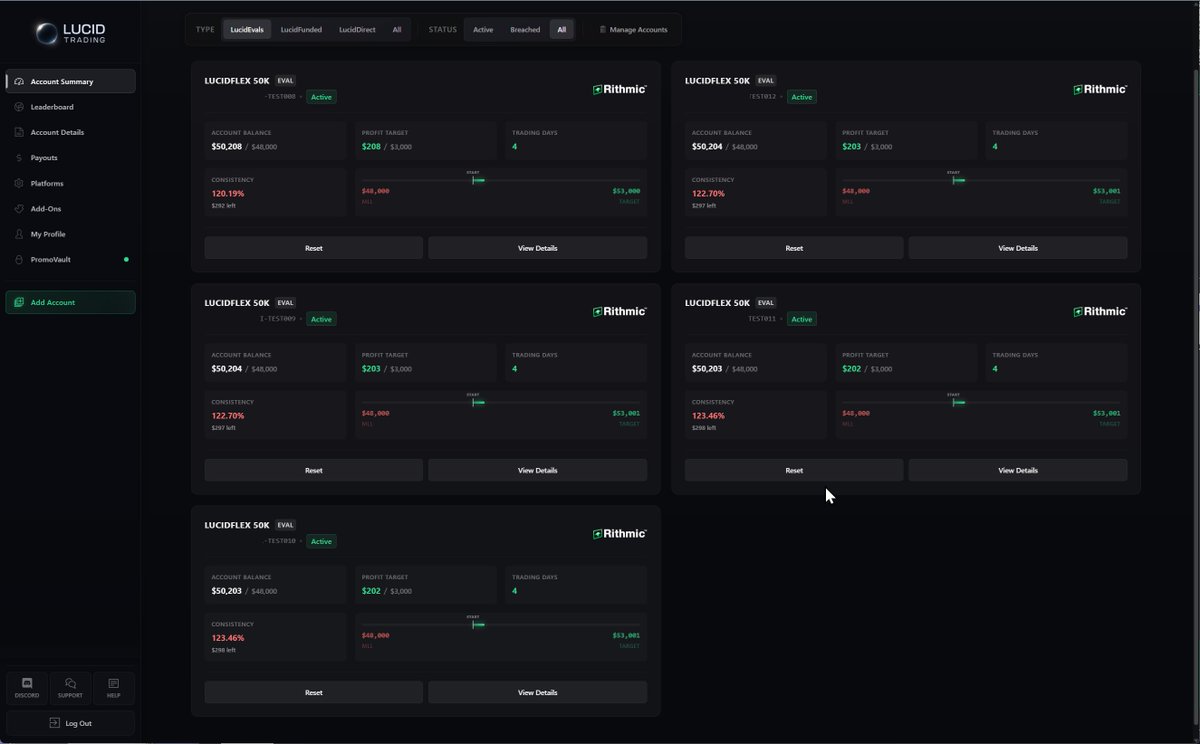
Task: Click the EVAL tag on TEST009 card
Action: point(286,303)
